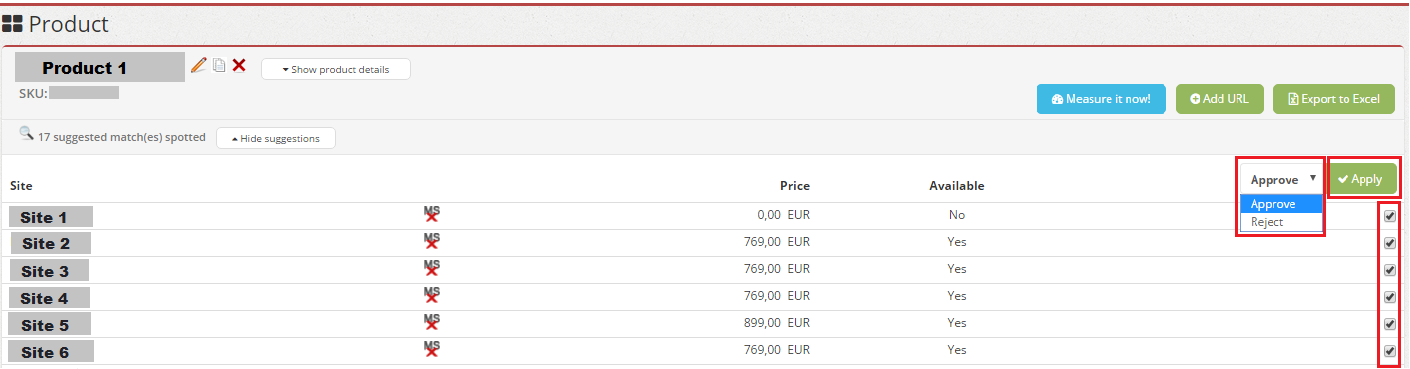The height and width of the screenshot is (369, 1410).
Task: Click the magnifier icon next to suggested matches
Action: point(26,134)
